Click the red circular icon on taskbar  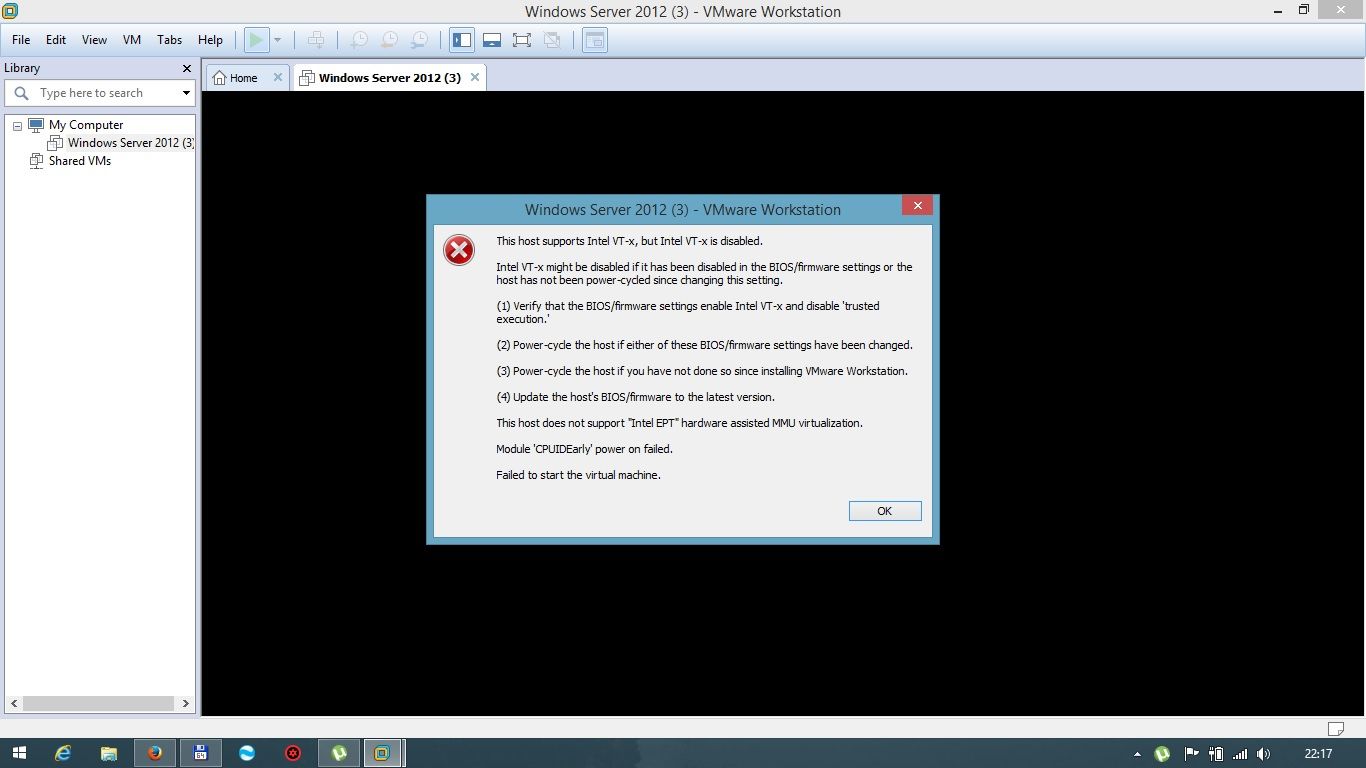(293, 753)
